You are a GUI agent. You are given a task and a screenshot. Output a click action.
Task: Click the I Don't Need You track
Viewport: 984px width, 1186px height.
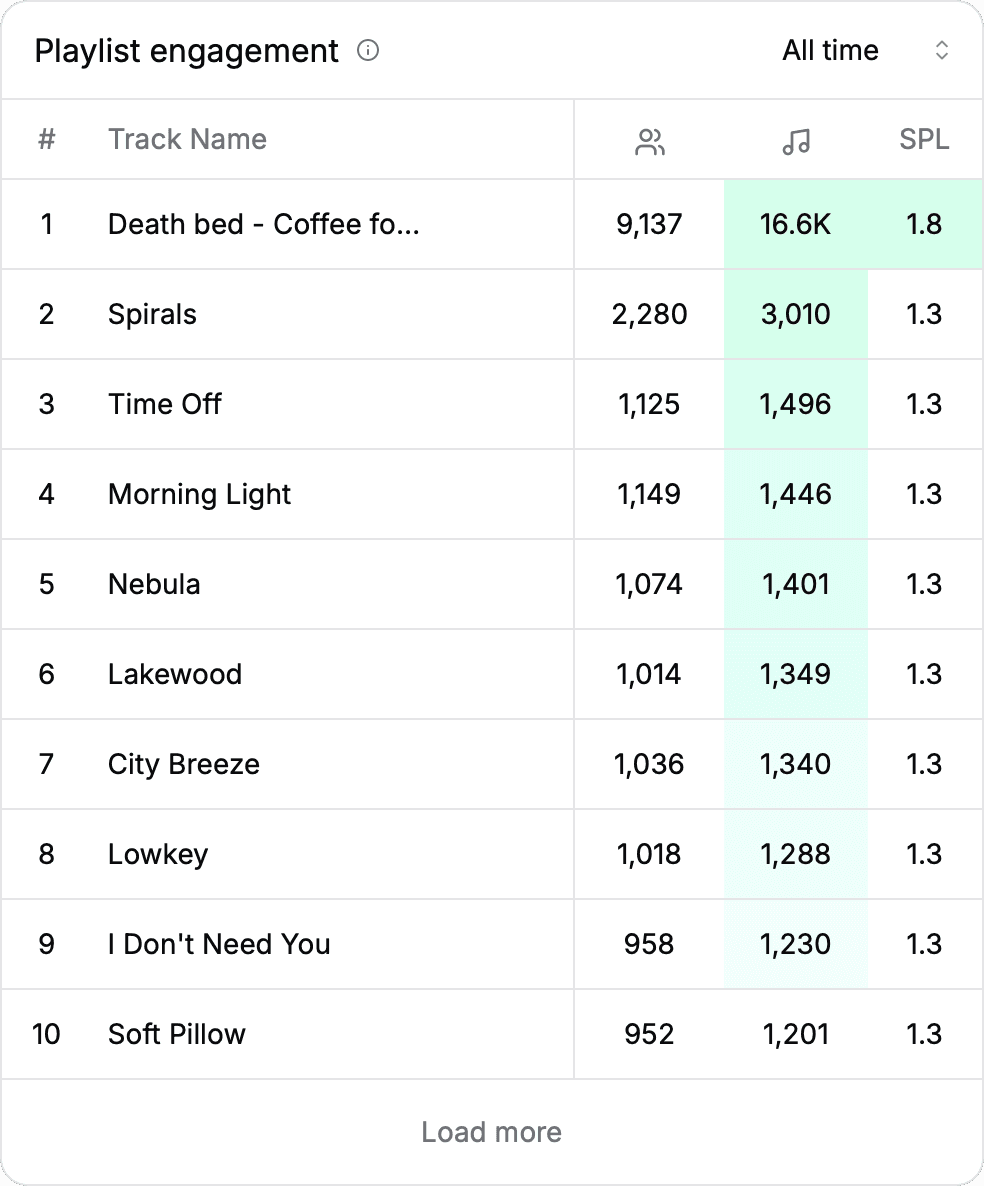219,944
